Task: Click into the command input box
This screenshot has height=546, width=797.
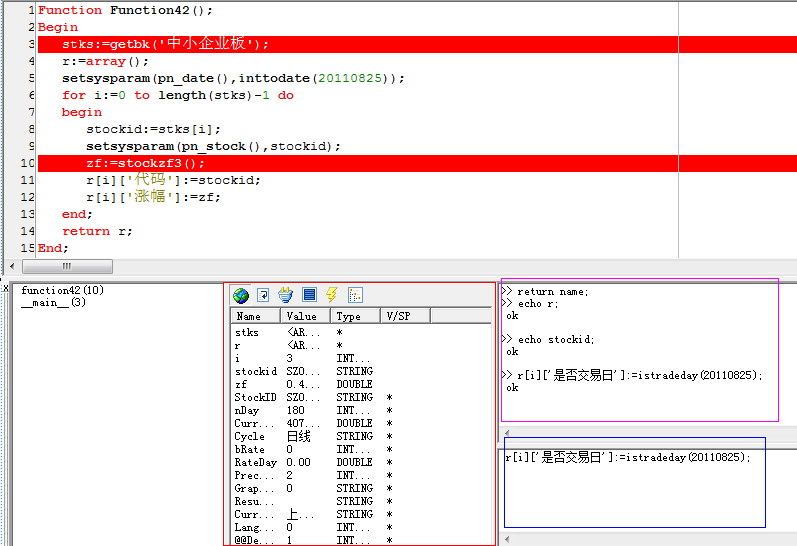Action: pyautogui.click(x=634, y=482)
